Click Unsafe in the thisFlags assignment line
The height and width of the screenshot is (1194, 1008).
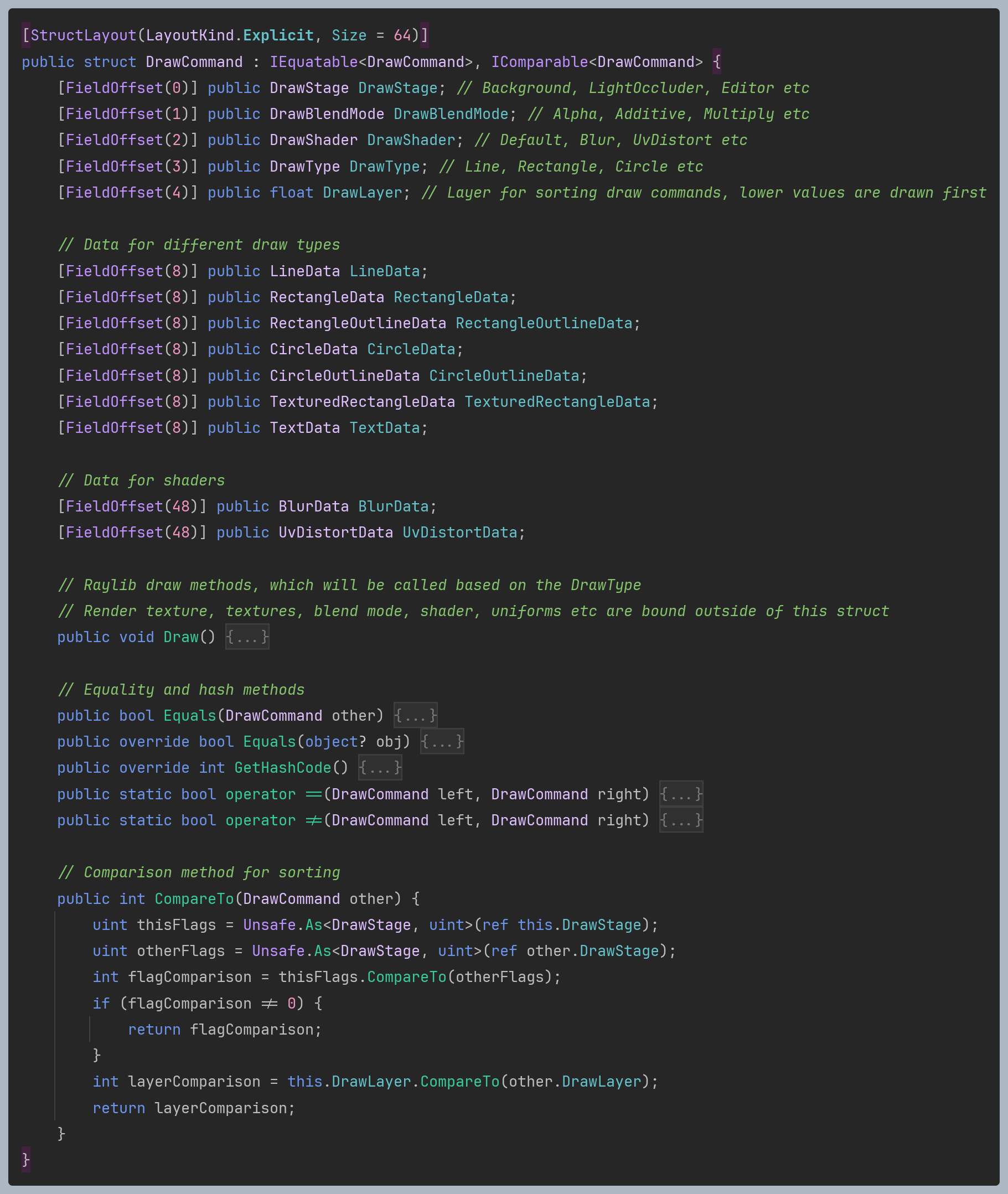270,925
